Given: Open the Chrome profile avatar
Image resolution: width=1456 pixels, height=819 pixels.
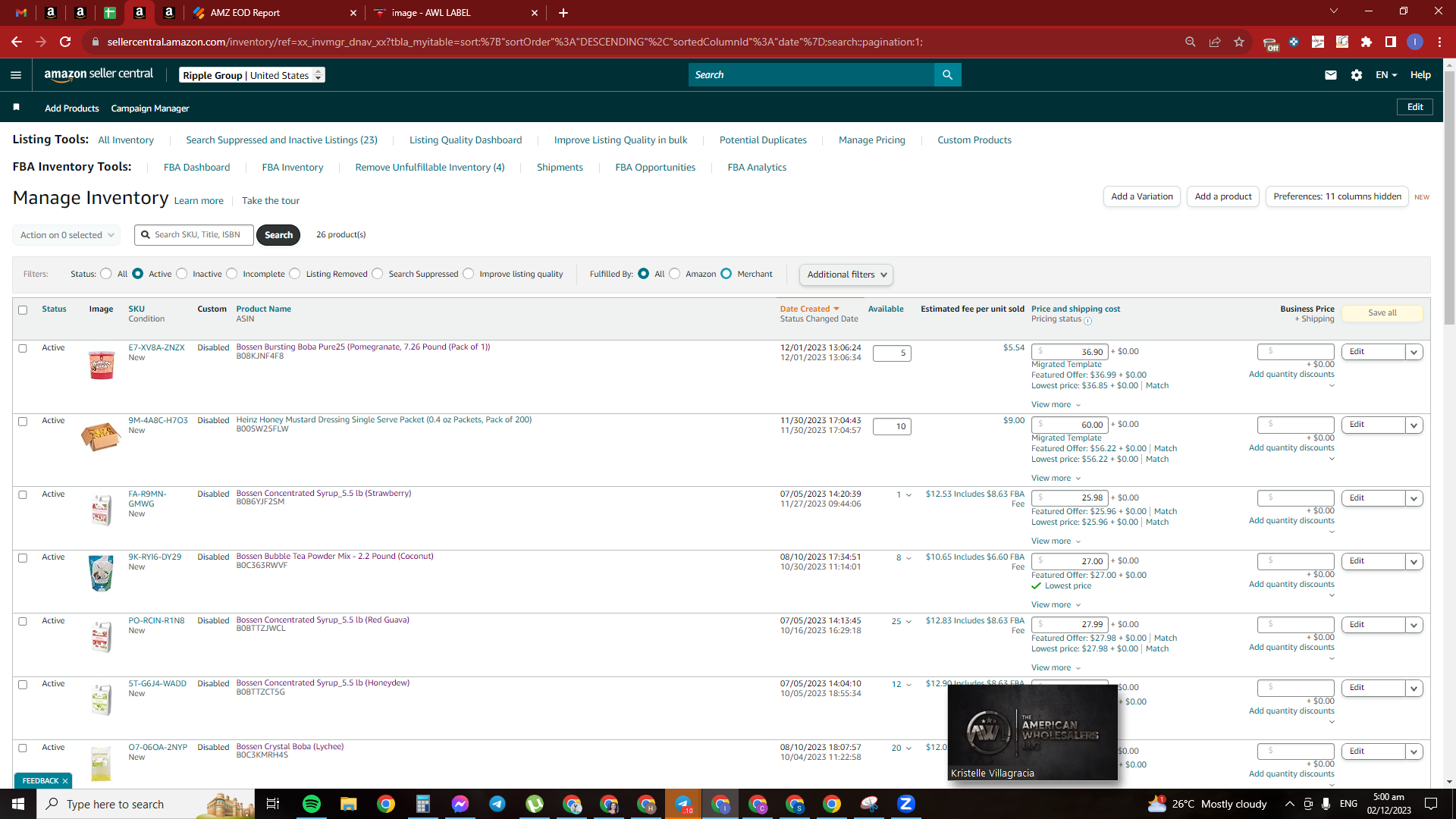Looking at the screenshot, I should (1415, 42).
